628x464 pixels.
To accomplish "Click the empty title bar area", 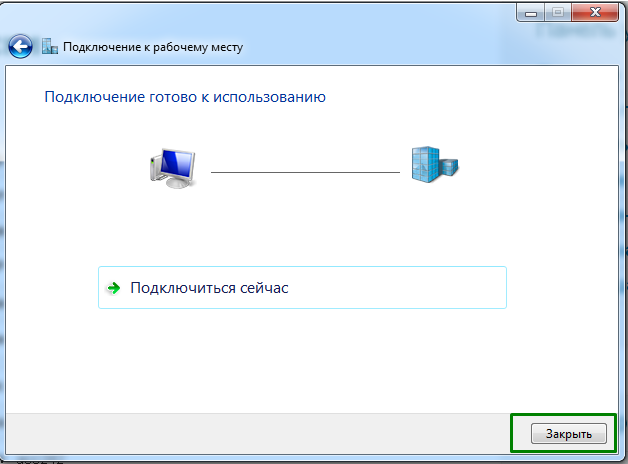I will point(300,14).
